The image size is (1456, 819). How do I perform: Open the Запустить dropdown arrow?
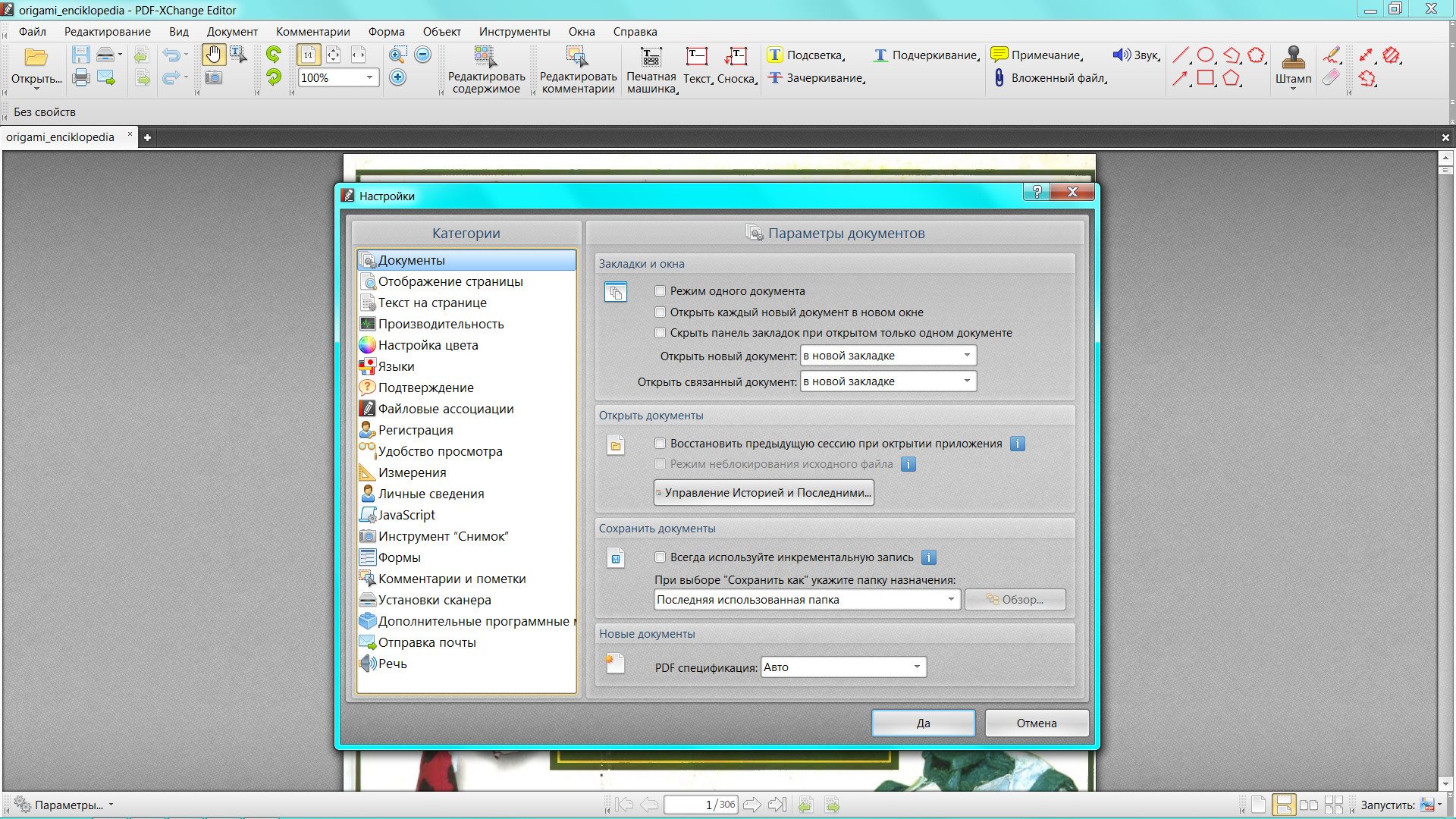(x=1439, y=805)
